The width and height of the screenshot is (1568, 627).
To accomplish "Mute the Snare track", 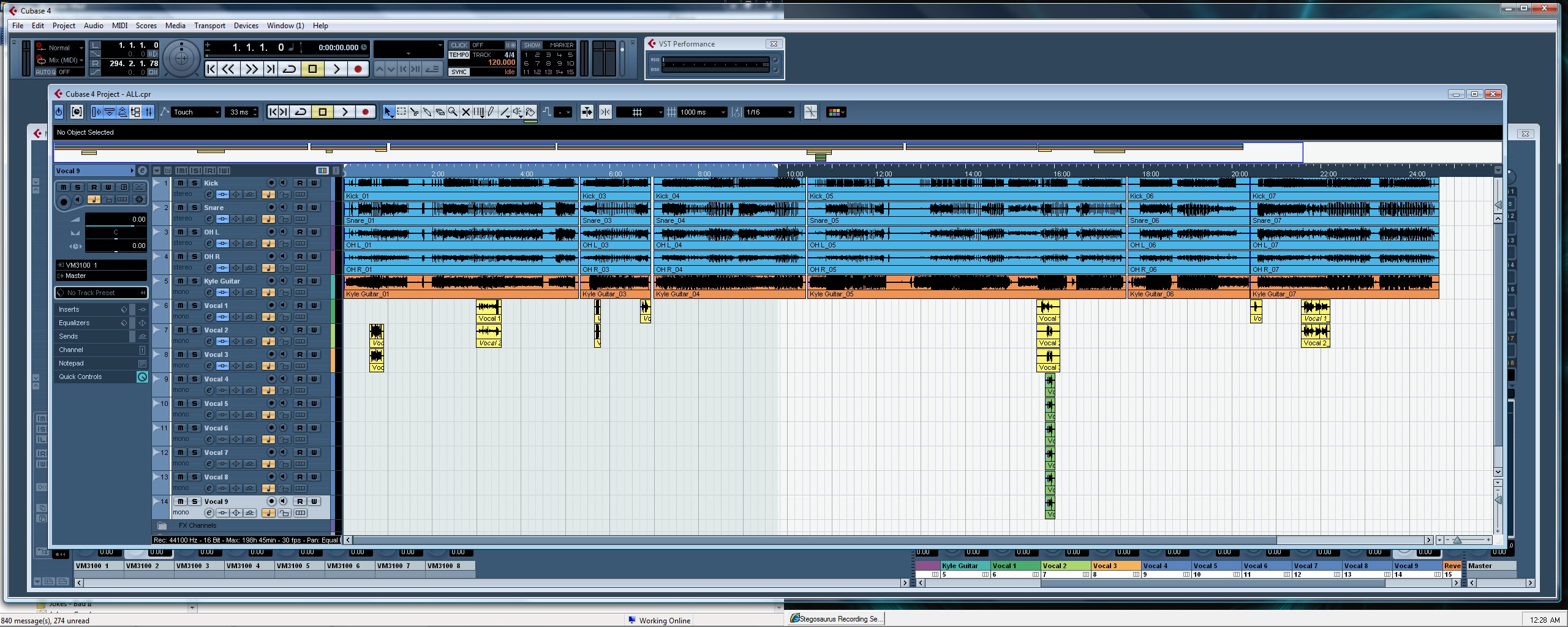I will pyautogui.click(x=181, y=208).
